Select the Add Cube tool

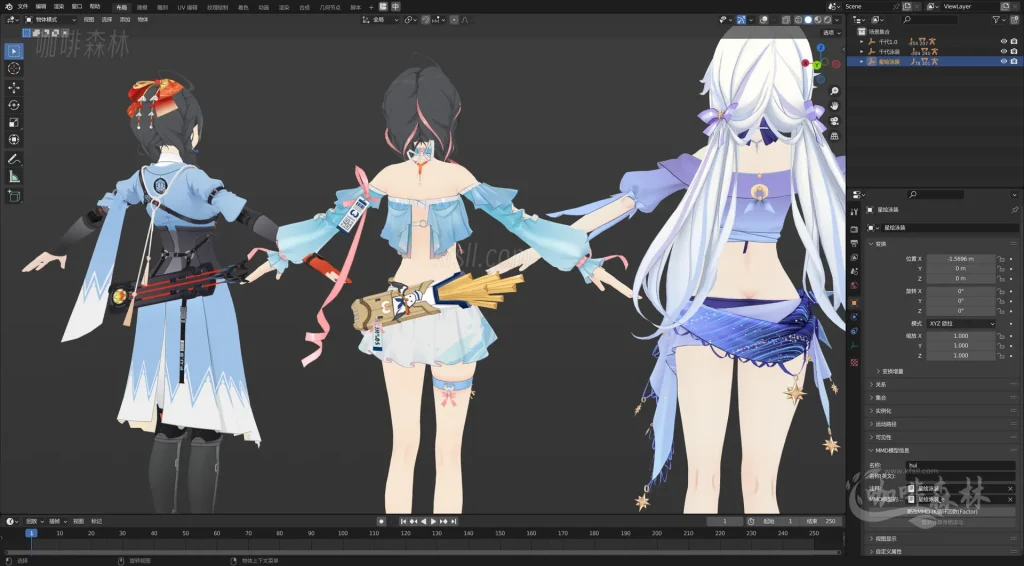tap(14, 195)
